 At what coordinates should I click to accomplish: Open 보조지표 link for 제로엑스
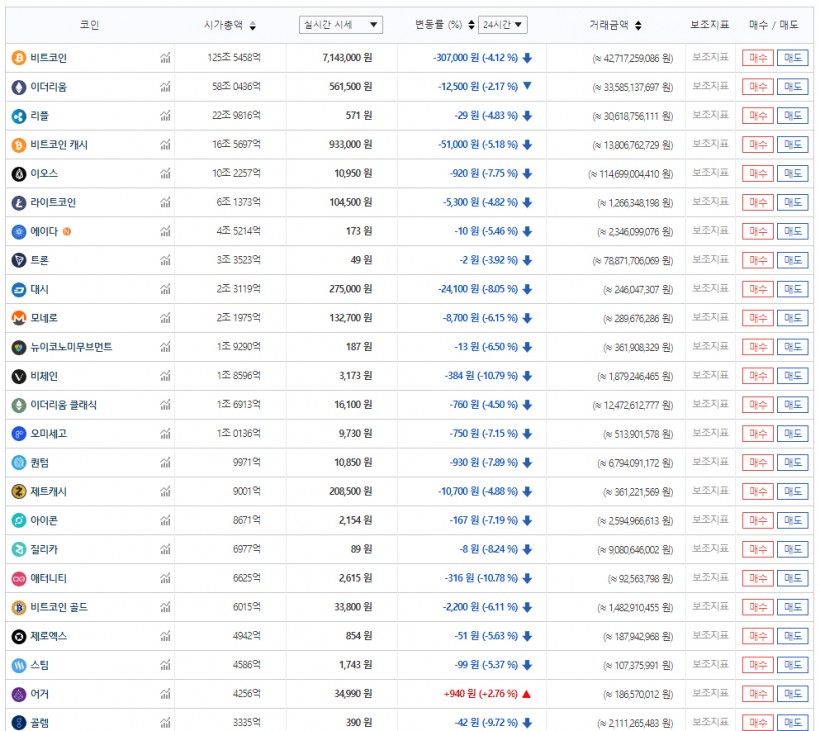(x=710, y=635)
